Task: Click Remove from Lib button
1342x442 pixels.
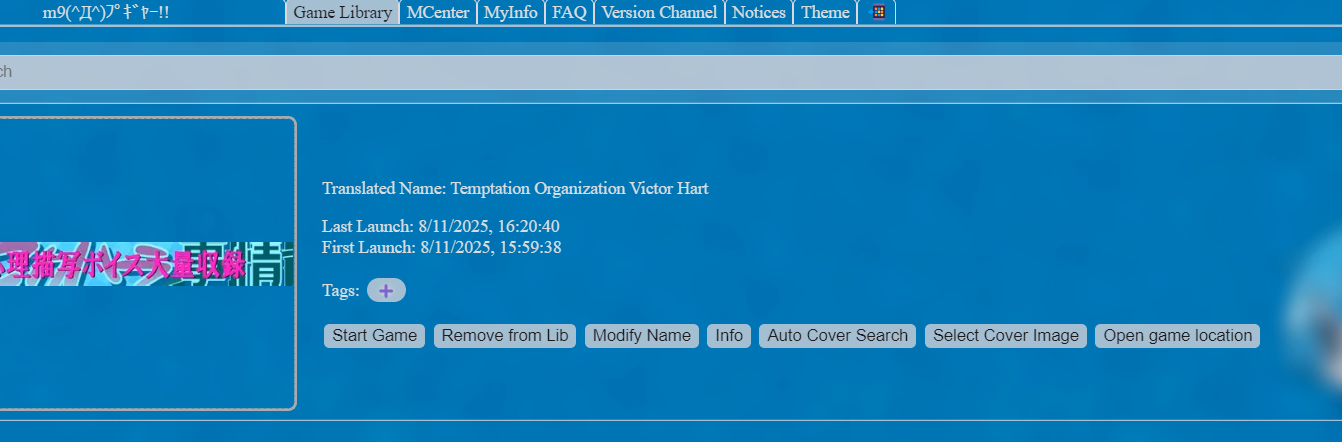Action: point(505,336)
